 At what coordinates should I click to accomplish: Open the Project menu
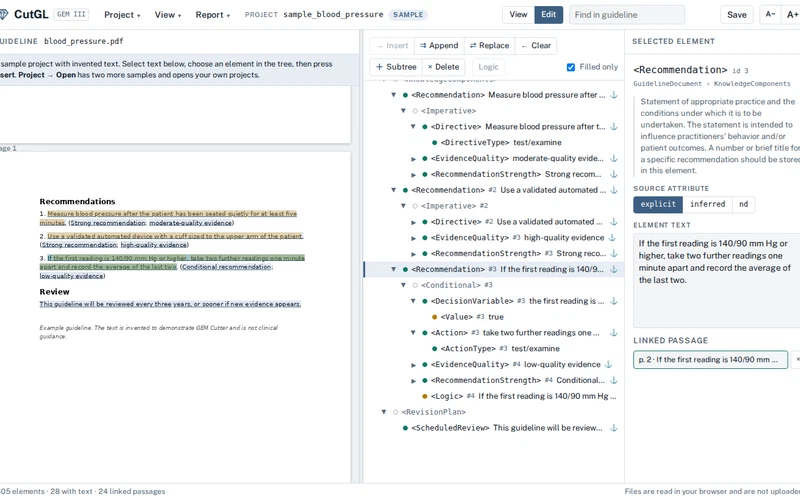[122, 15]
